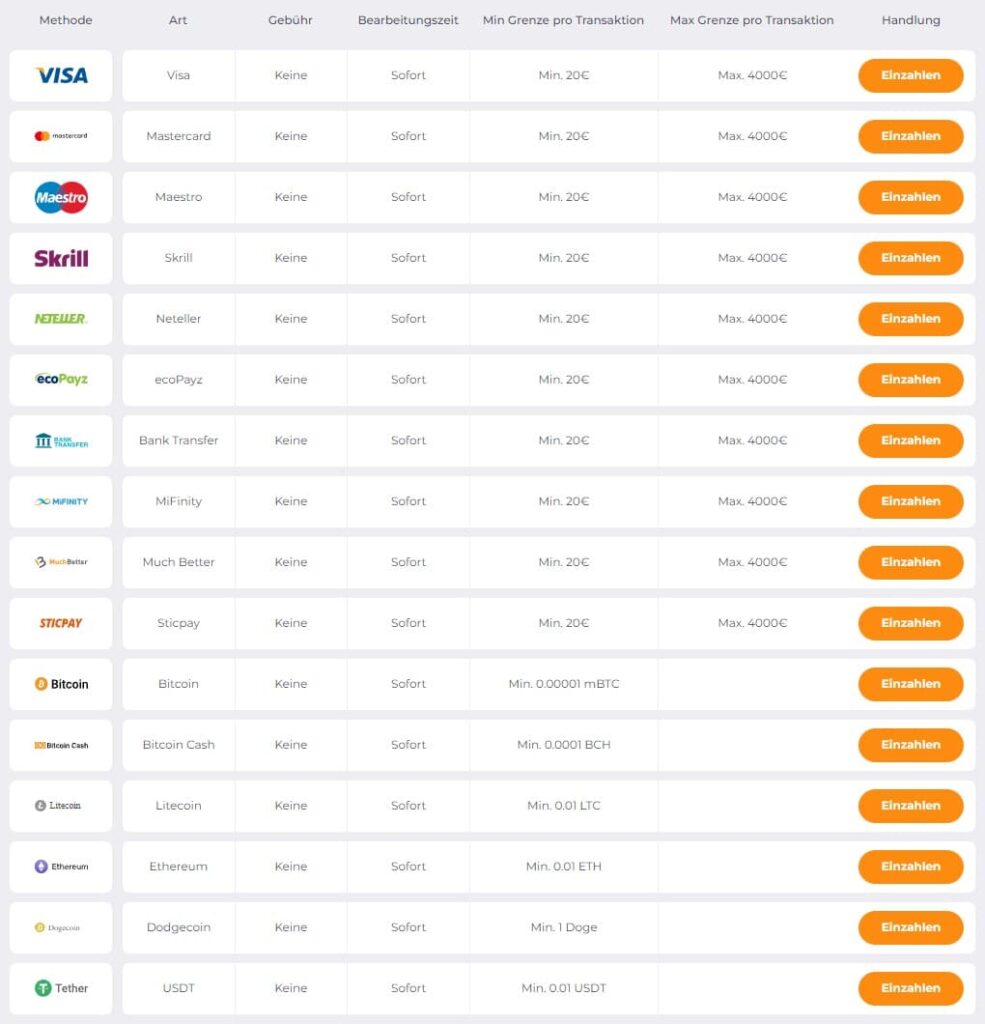Click the Skrill logo
Image resolution: width=985 pixels, height=1024 pixels.
[61, 258]
